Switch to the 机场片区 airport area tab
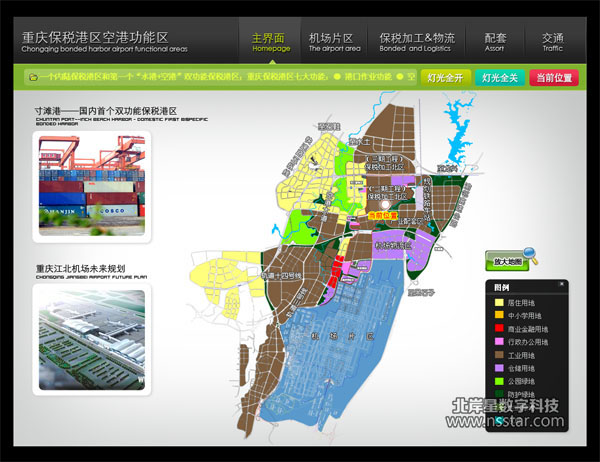The image size is (600, 462). point(331,41)
